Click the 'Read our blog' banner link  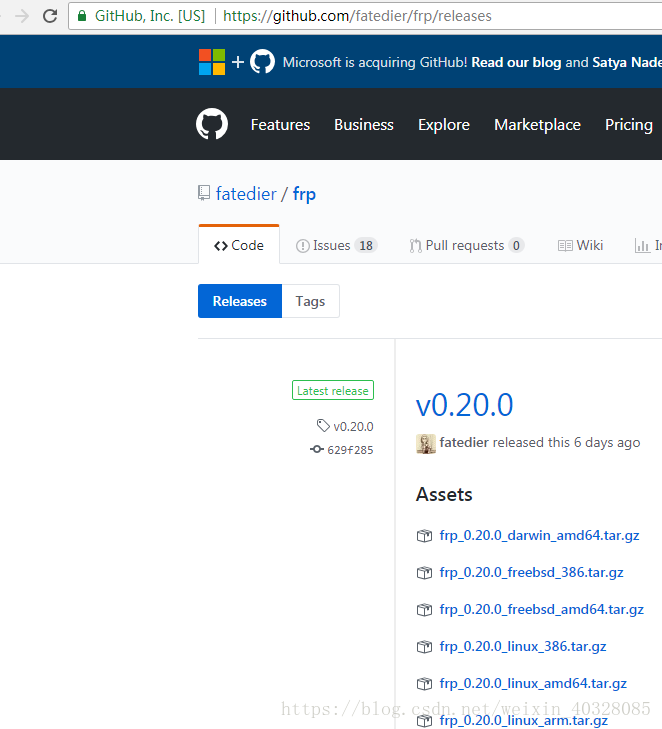[x=516, y=62]
